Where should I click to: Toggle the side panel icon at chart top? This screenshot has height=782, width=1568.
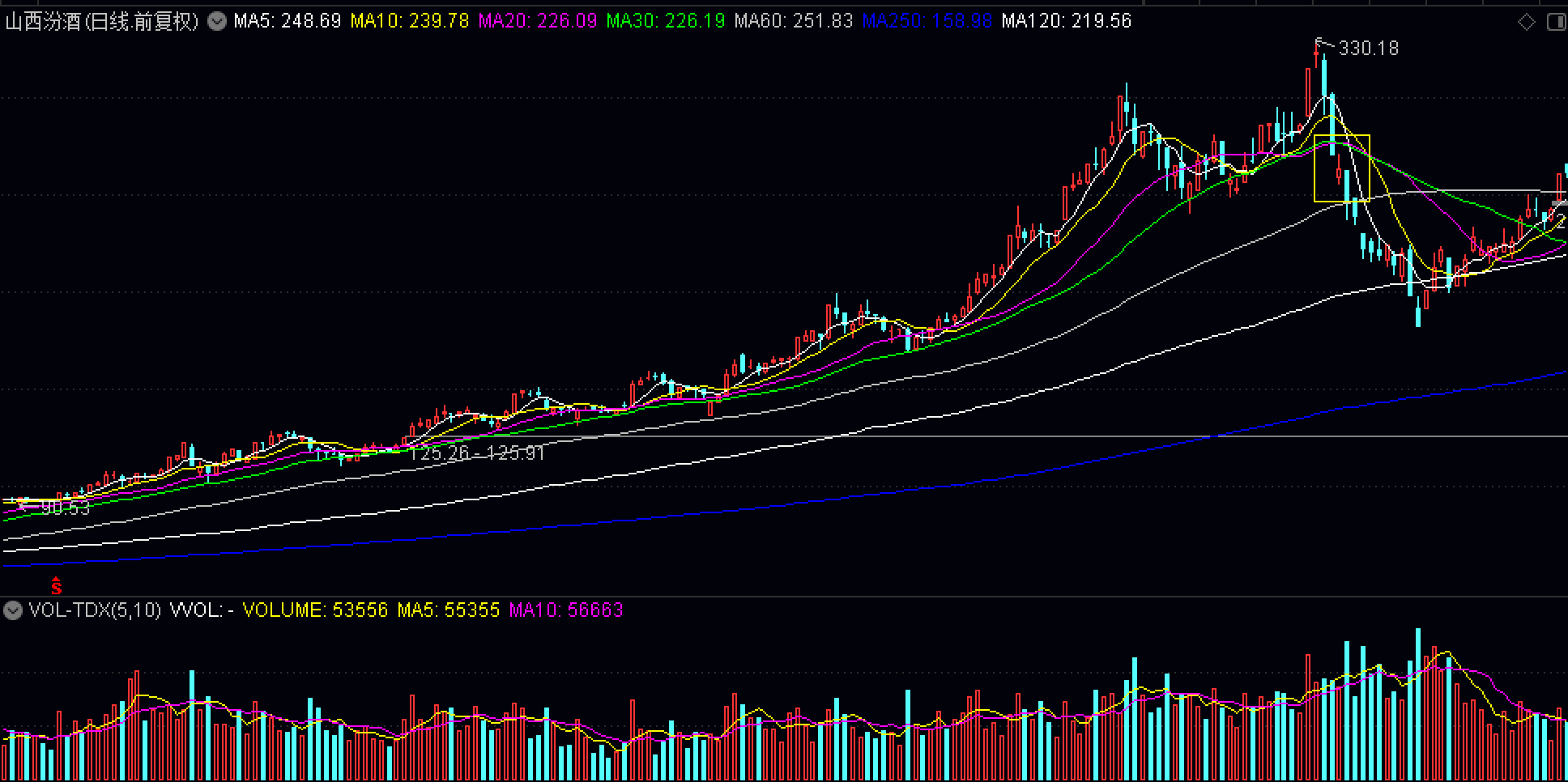(x=1557, y=23)
